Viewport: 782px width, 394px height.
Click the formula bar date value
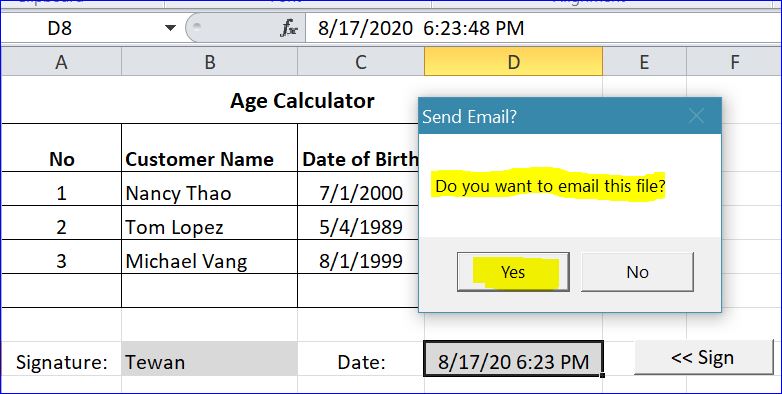pyautogui.click(x=421, y=28)
